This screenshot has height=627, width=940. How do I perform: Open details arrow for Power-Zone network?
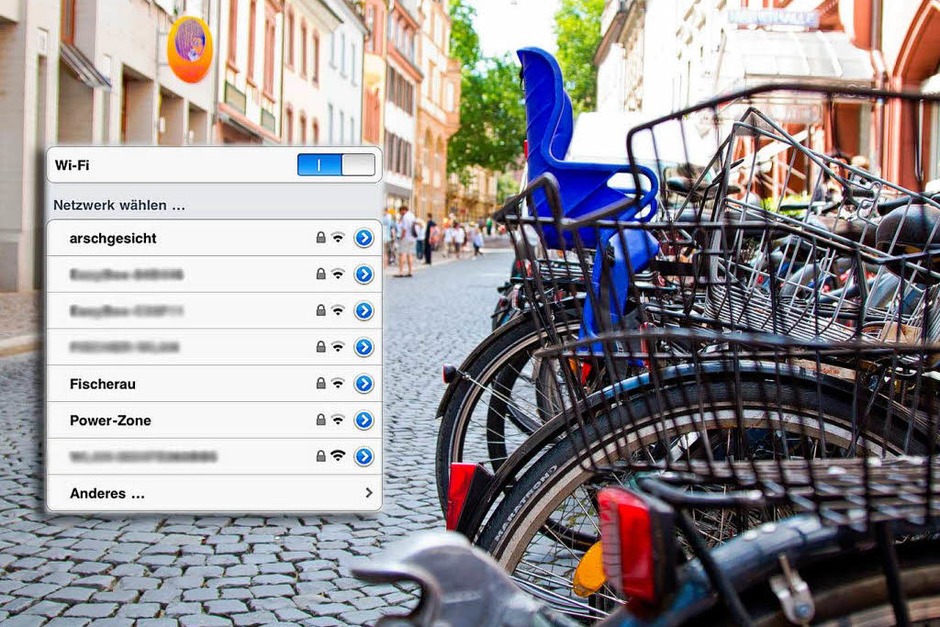coord(364,420)
